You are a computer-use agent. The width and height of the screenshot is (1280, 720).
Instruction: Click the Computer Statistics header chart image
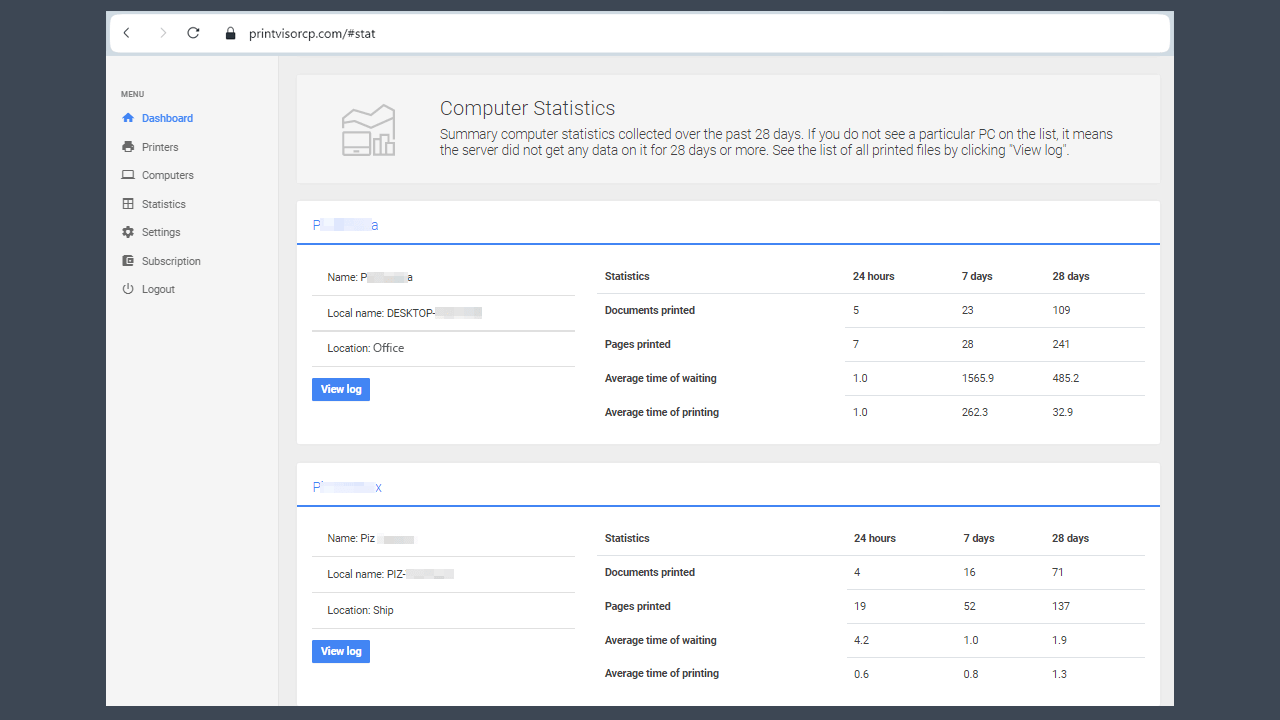point(368,130)
